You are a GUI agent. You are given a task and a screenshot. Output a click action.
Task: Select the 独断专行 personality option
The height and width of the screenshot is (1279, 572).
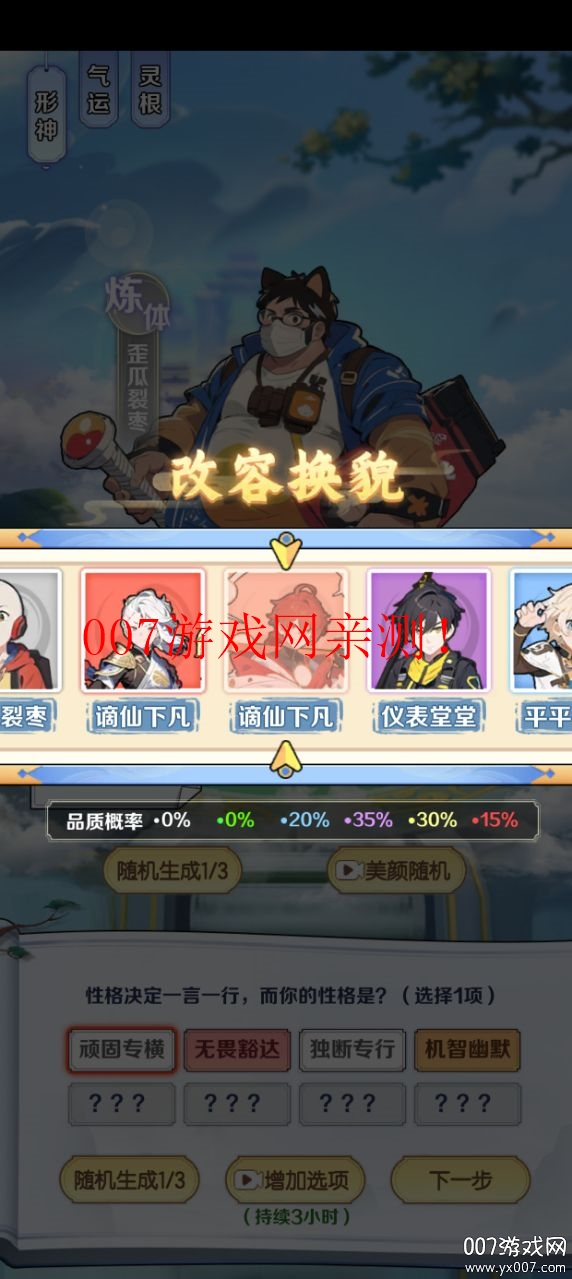coord(352,1050)
